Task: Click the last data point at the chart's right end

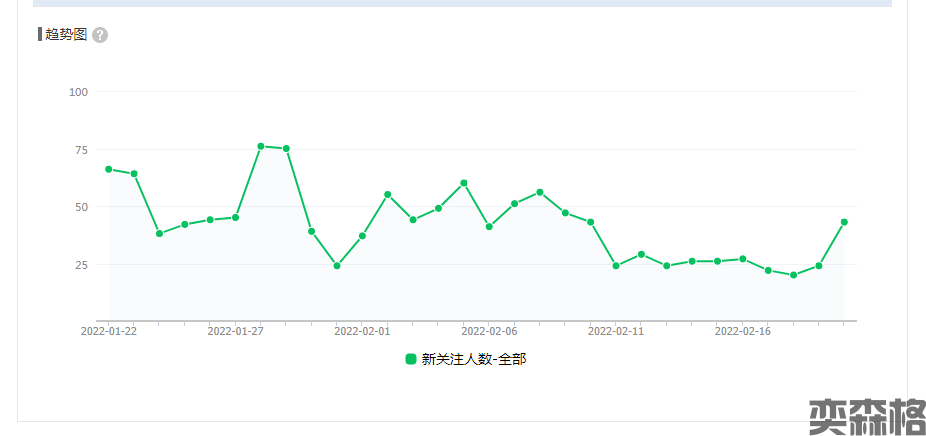Action: (x=844, y=222)
